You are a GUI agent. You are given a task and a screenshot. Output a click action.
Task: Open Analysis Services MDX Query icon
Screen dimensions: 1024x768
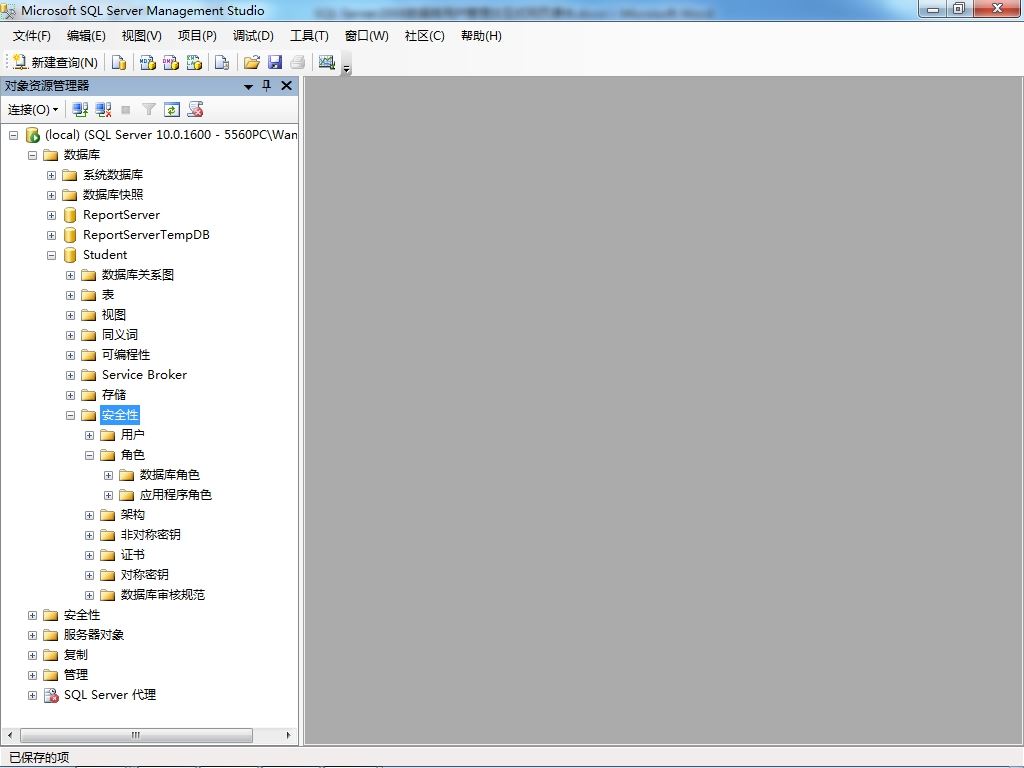coord(148,62)
